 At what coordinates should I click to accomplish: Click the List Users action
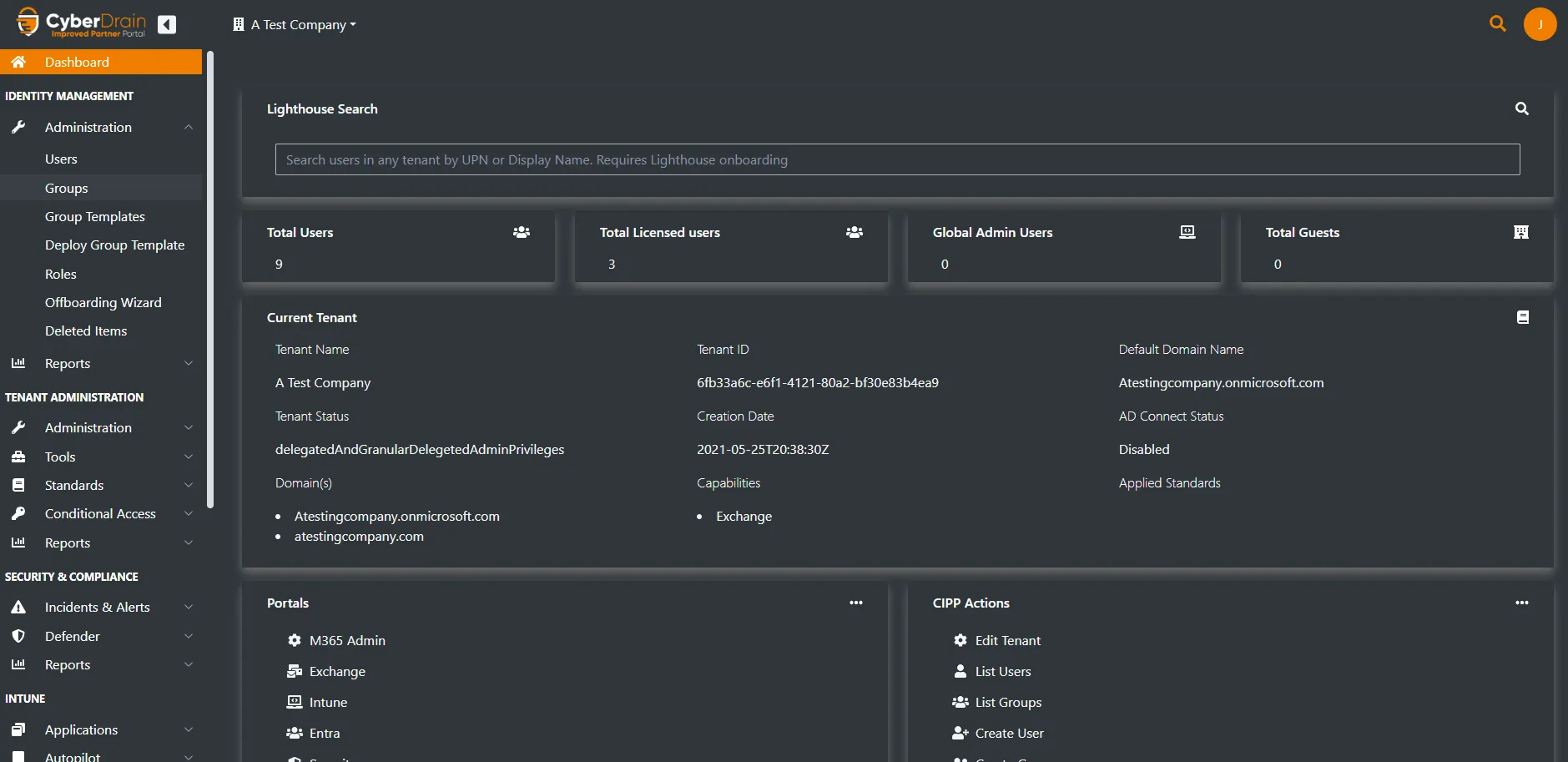click(x=991, y=672)
